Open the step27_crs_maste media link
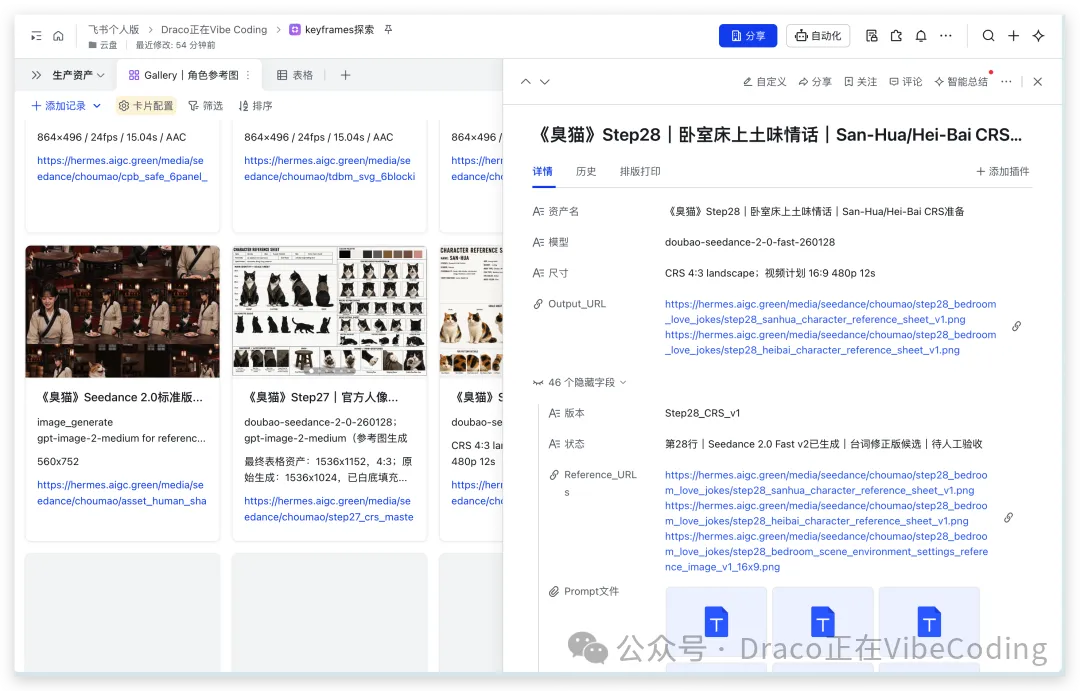The image size is (1080, 691). click(329, 508)
